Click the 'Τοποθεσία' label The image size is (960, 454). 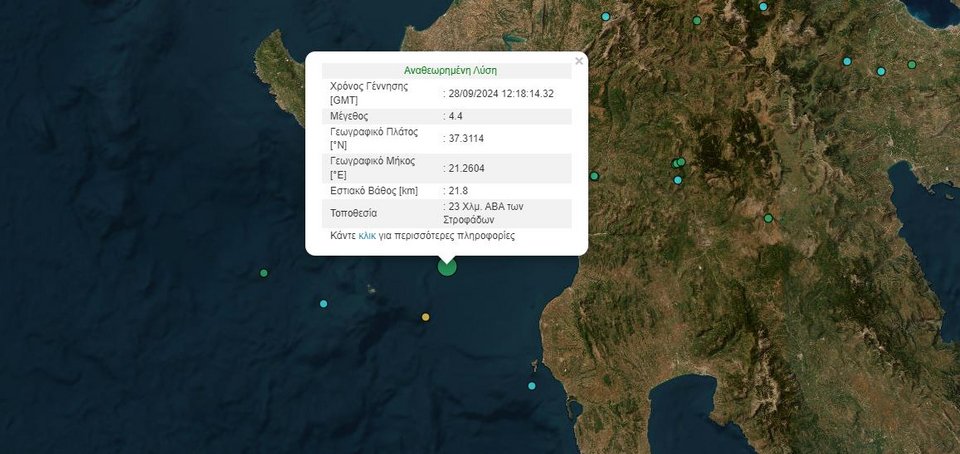[x=353, y=214]
